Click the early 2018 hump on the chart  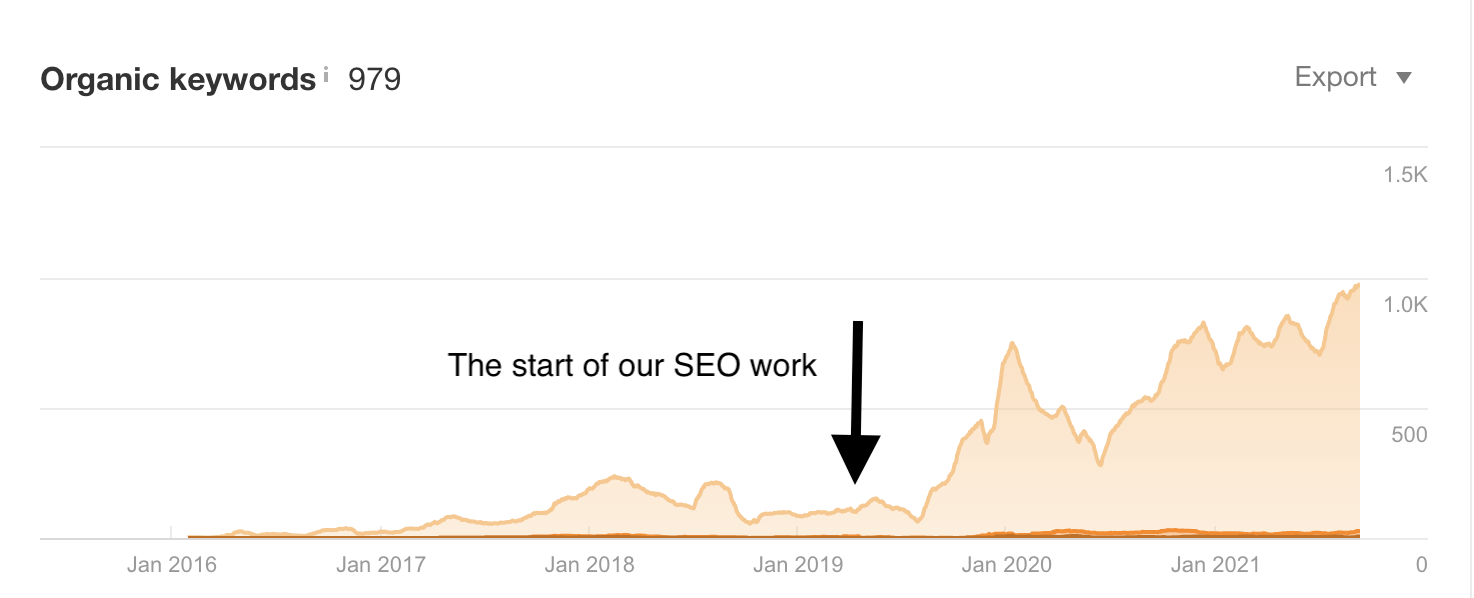615,478
